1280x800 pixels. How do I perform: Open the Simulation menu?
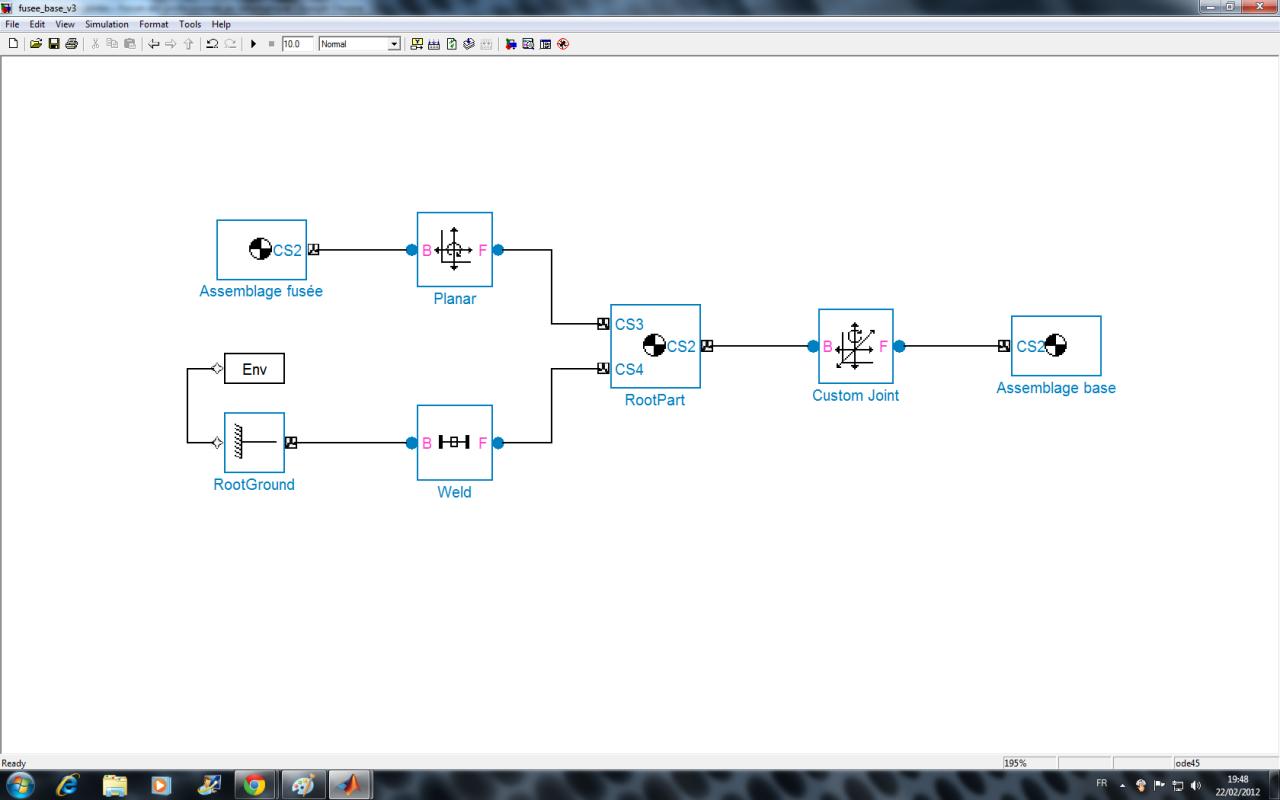(107, 24)
